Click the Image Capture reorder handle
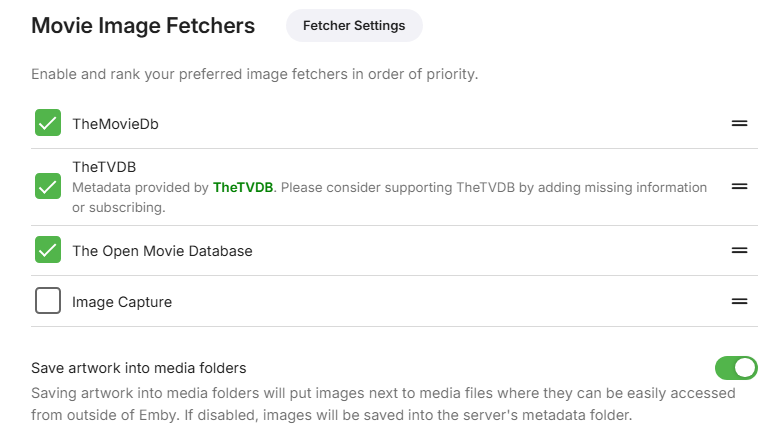The width and height of the screenshot is (781, 436). (x=740, y=301)
